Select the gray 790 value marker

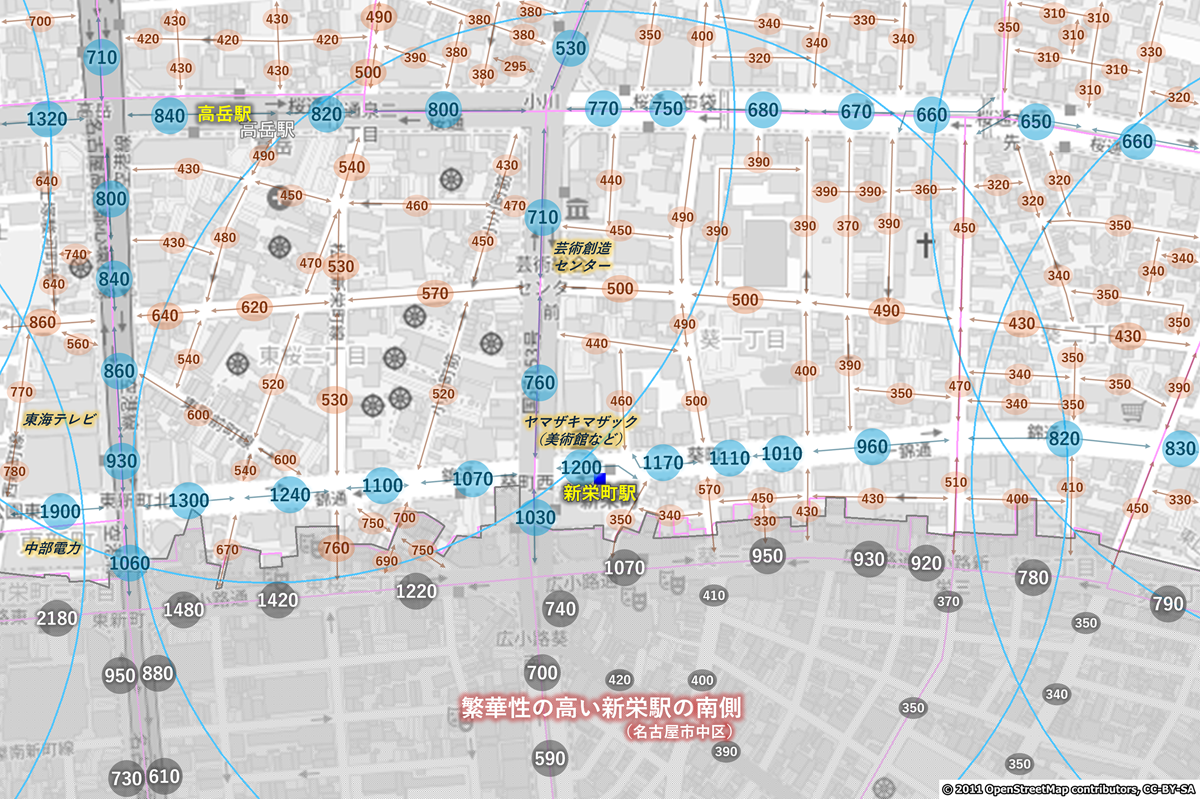[1168, 603]
